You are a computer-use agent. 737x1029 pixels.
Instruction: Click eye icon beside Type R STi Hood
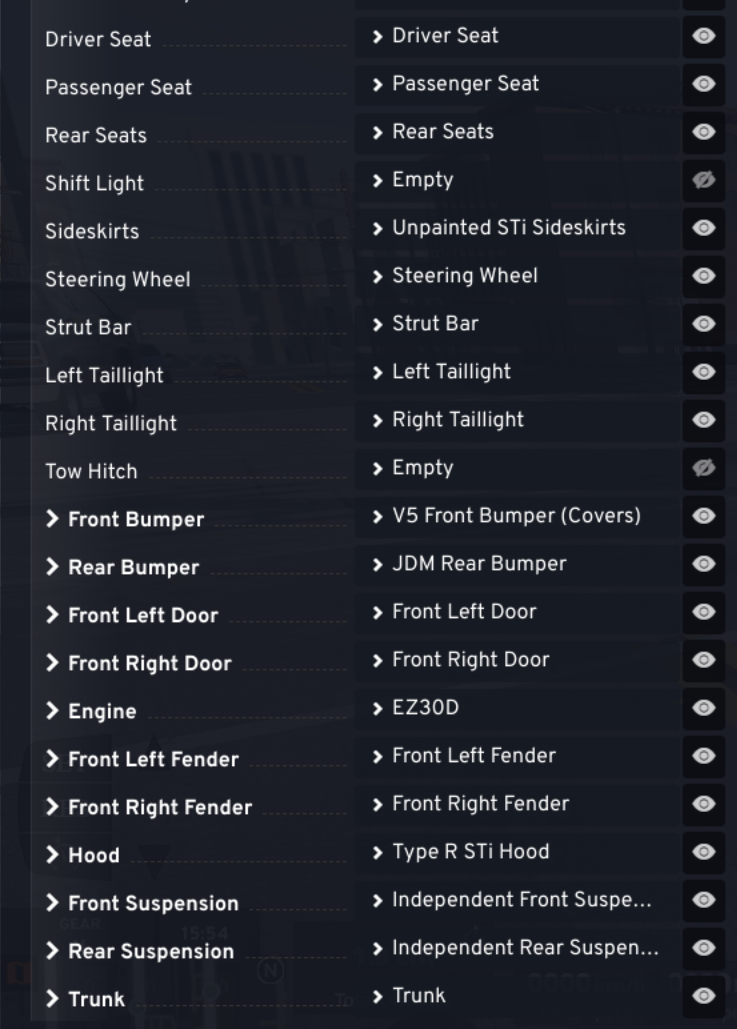(x=704, y=852)
